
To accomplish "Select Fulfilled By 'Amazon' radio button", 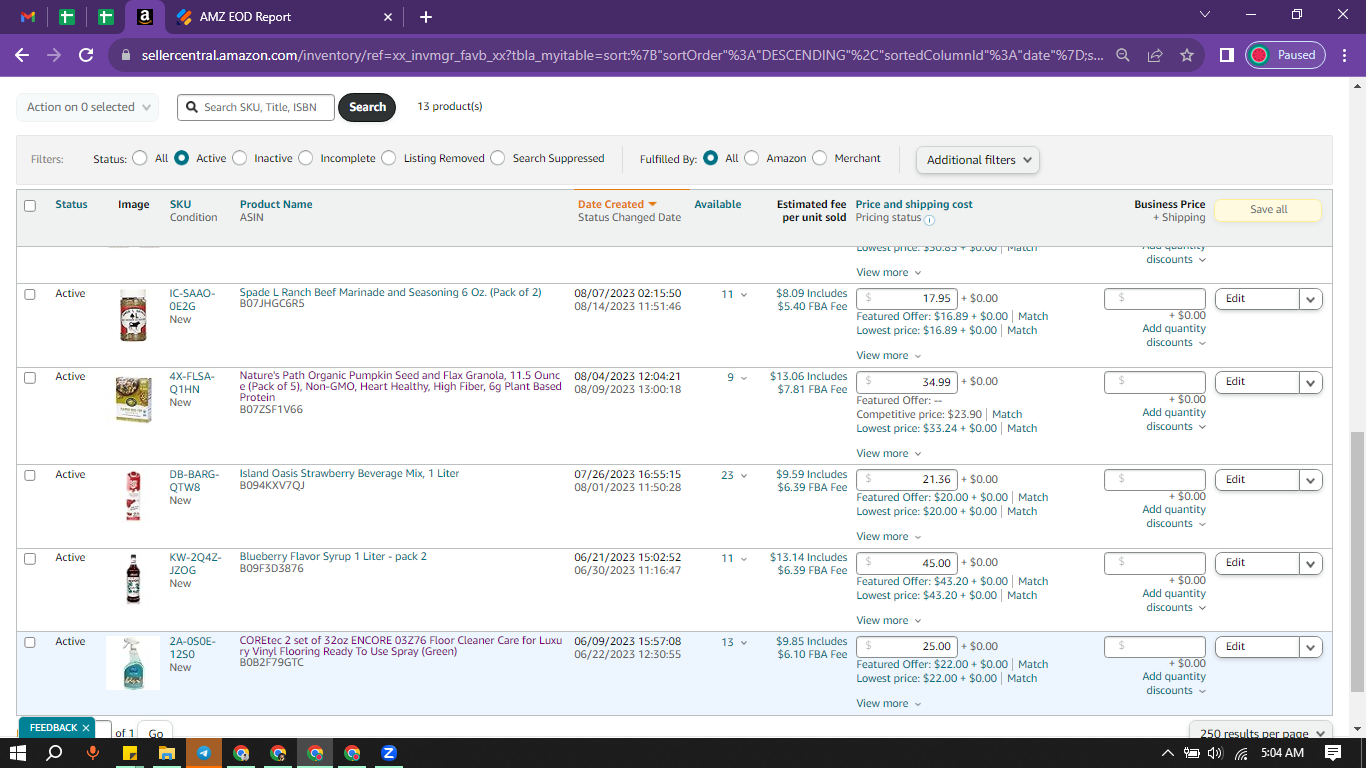I will tap(752, 158).
